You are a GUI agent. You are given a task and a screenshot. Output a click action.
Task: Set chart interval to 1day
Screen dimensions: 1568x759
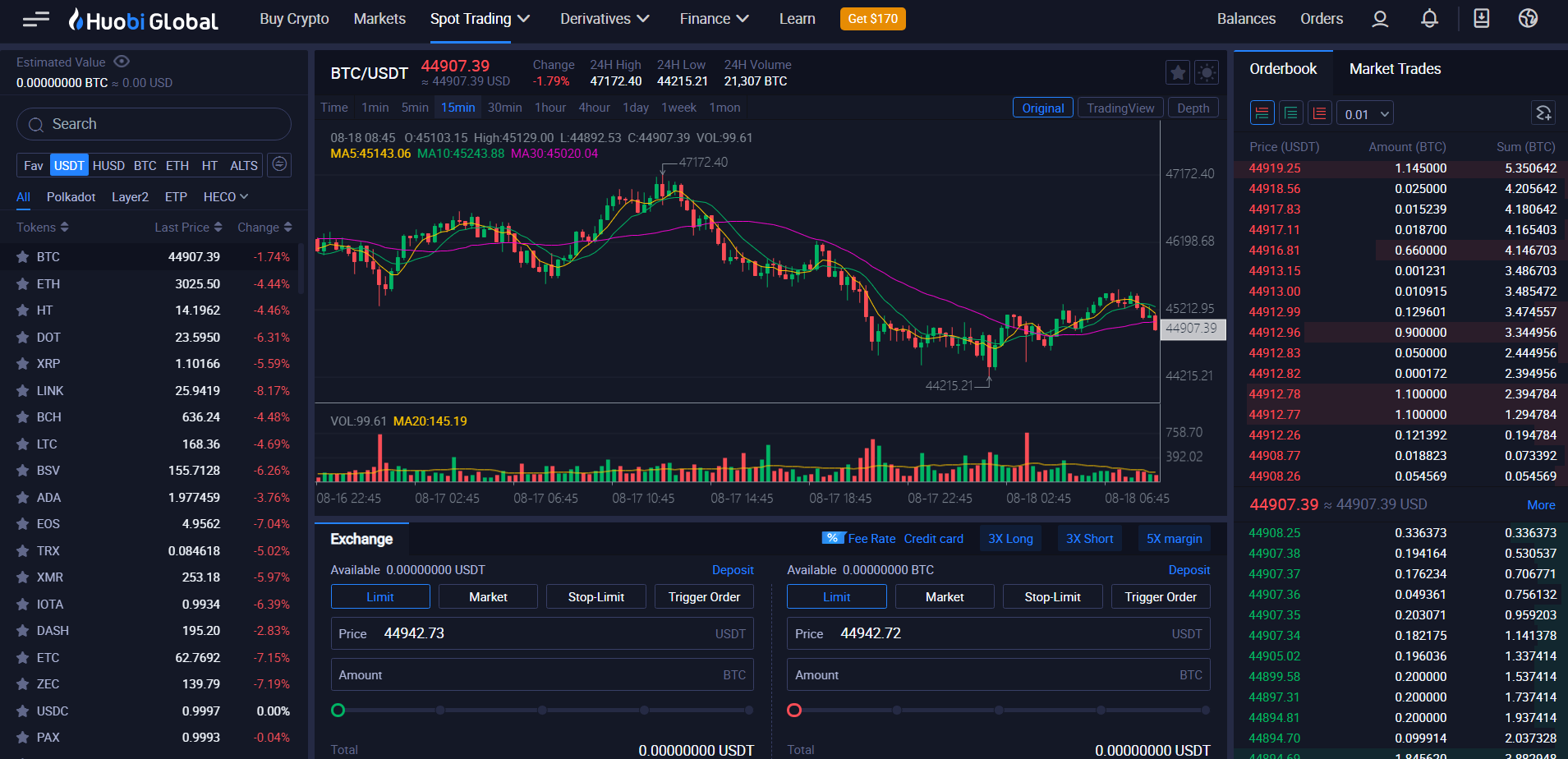click(x=636, y=108)
